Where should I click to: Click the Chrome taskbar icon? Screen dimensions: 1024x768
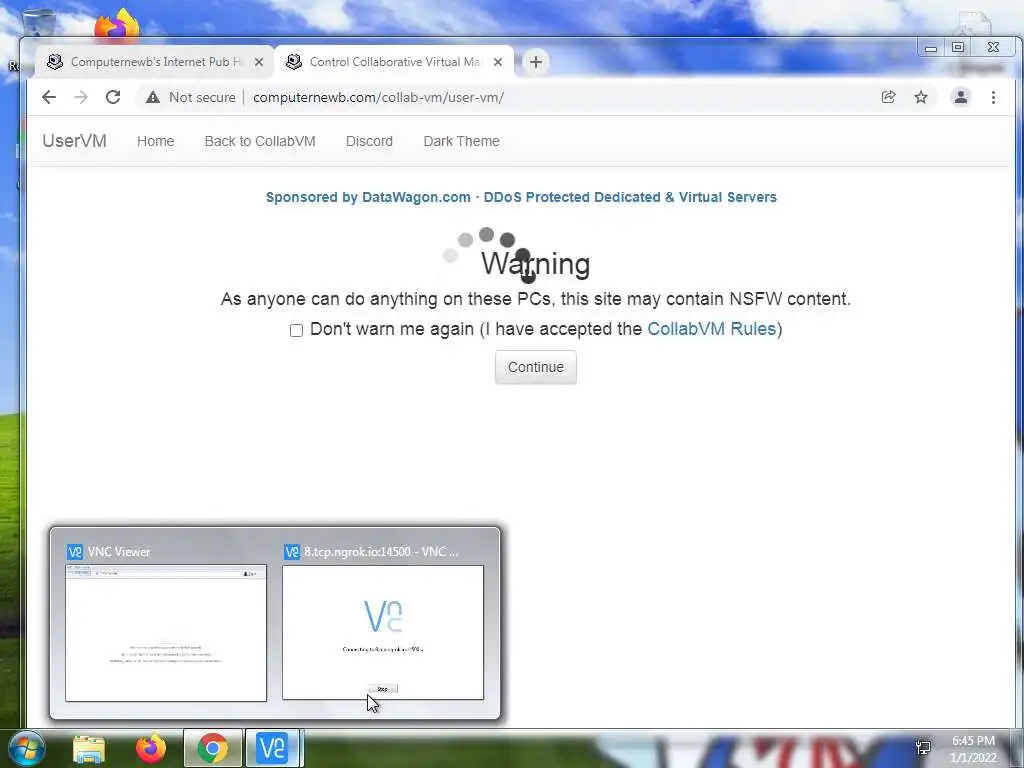212,748
